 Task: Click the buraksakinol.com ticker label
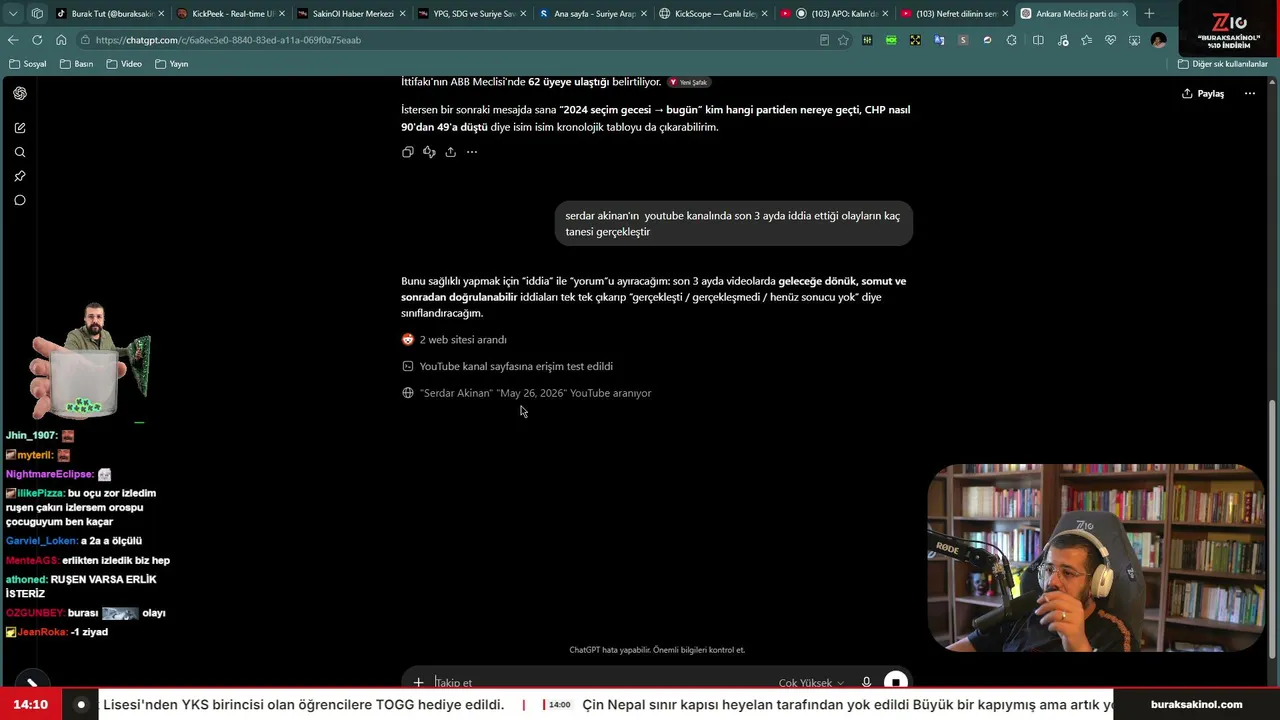(x=1197, y=705)
